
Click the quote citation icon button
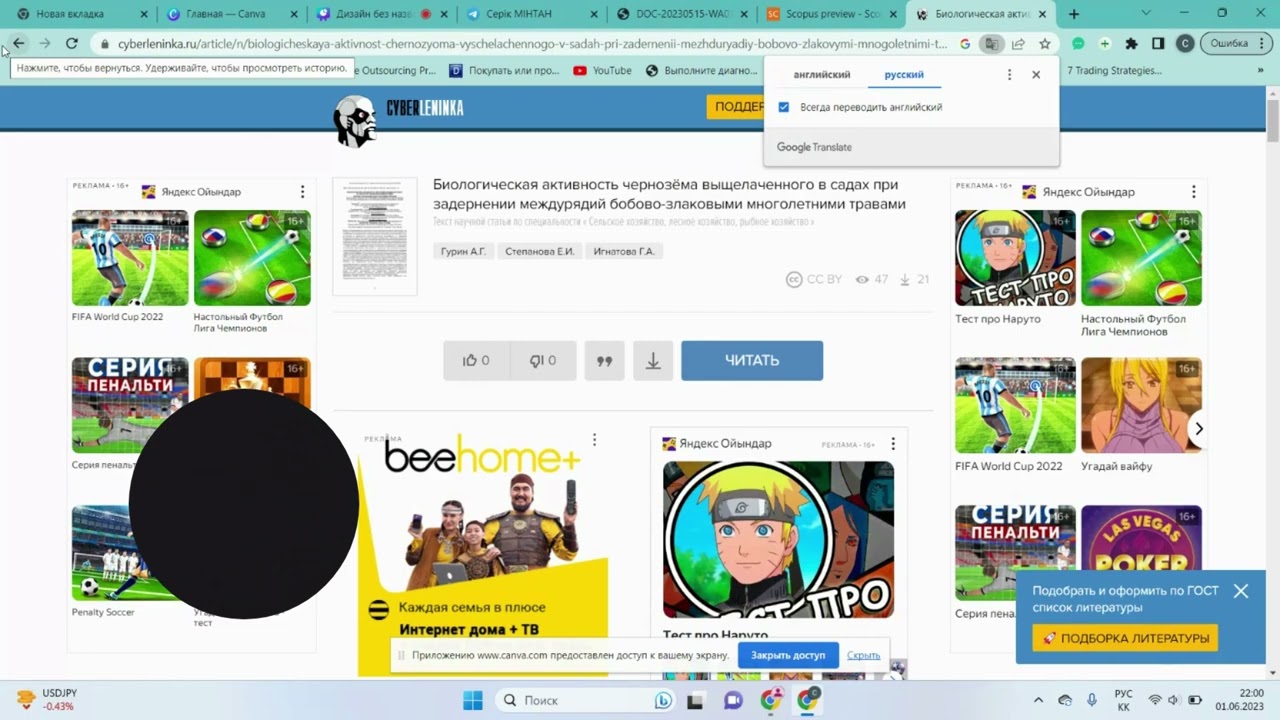pyautogui.click(x=604, y=361)
